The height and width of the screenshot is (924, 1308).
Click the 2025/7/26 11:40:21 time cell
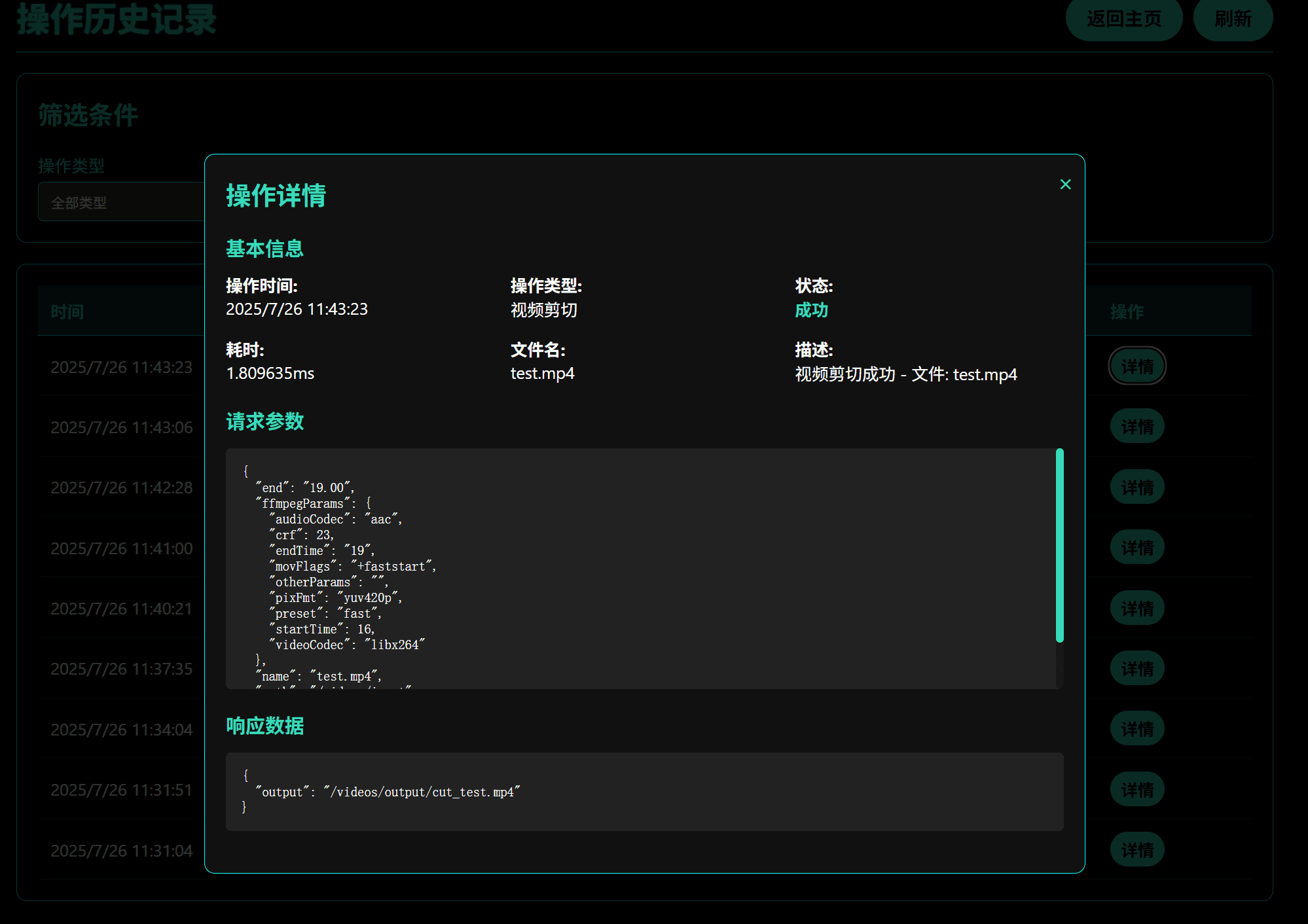(122, 609)
